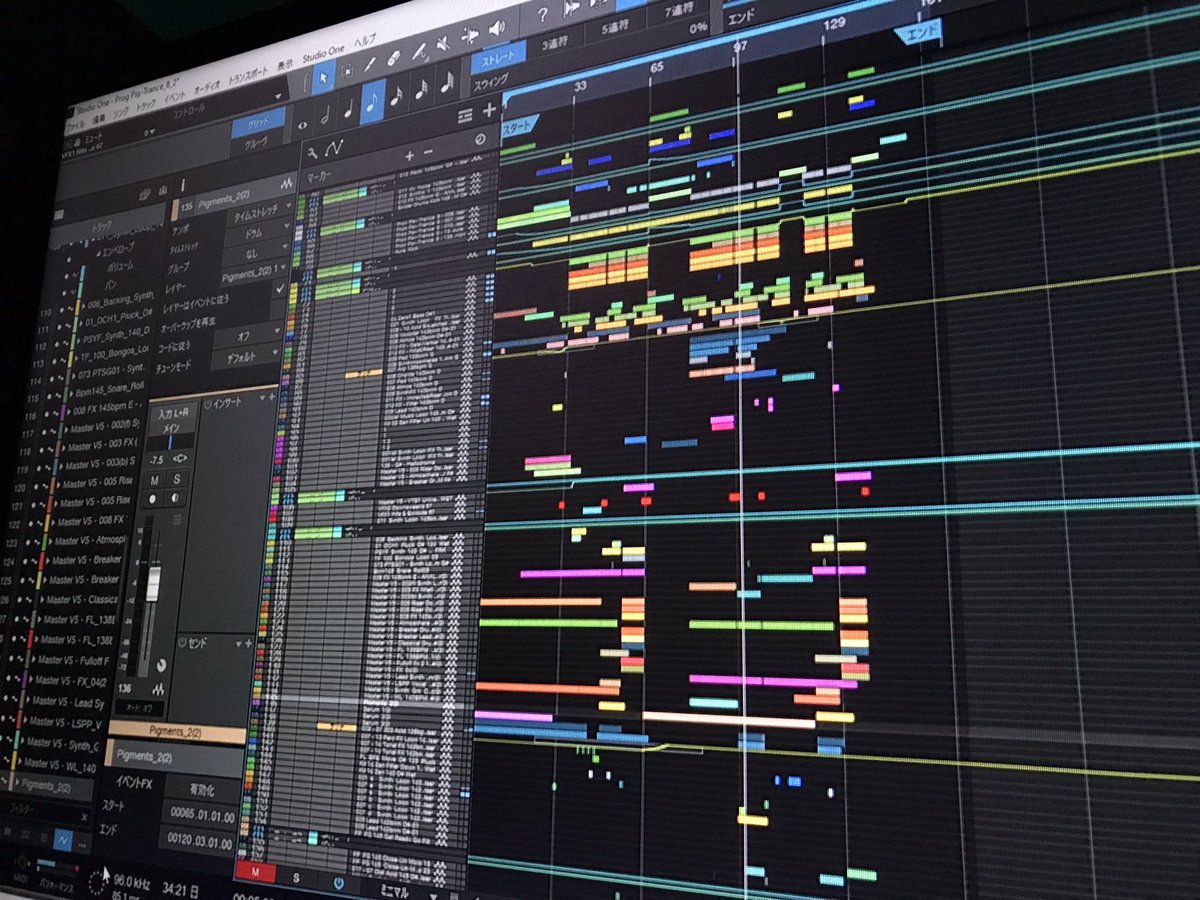1200x900 pixels.
Task: Open the Studio One menu
Action: (x=324, y=52)
